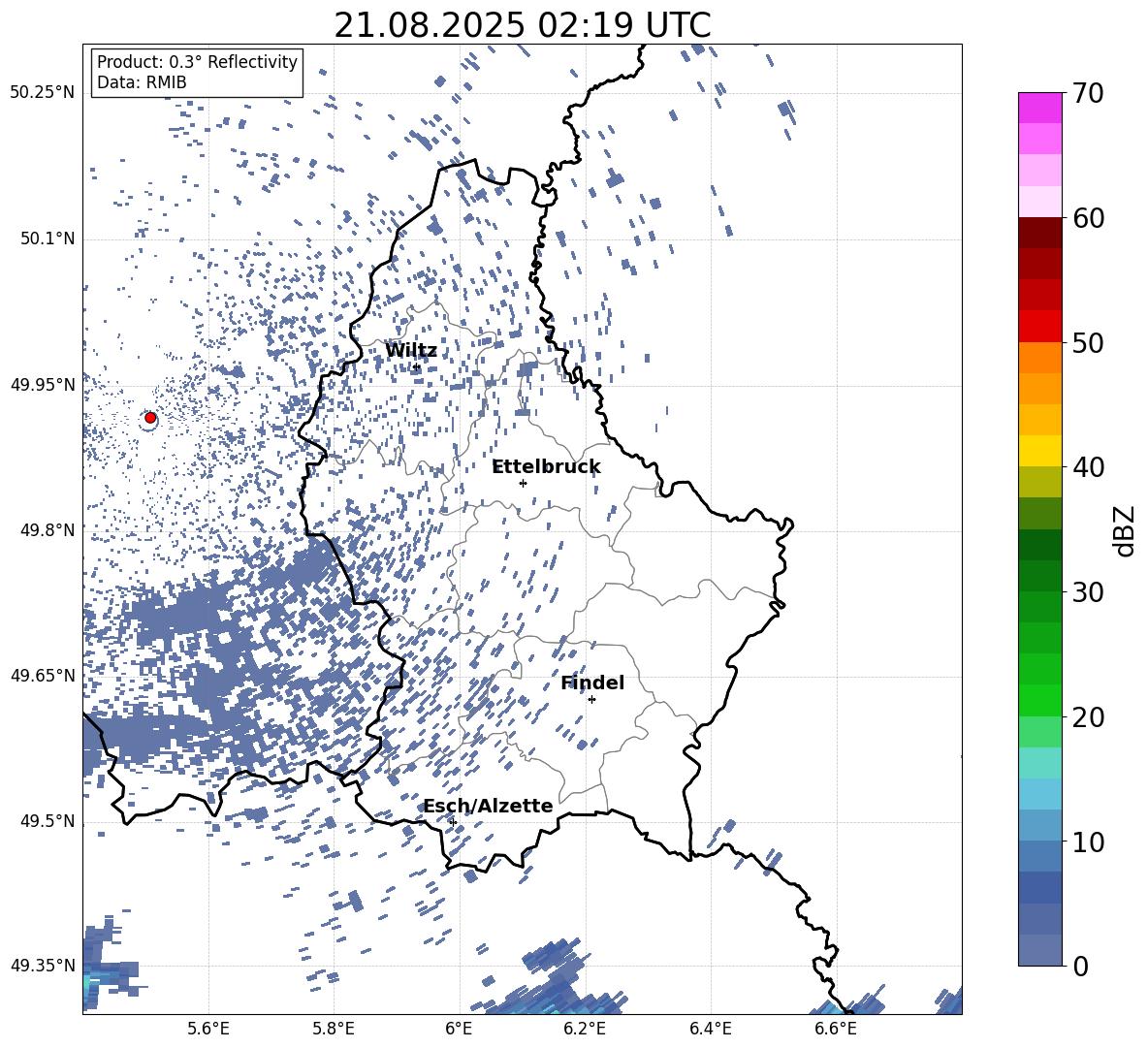This screenshot has width=1148, height=1048.
Task: Click the 6.4°E longitude label
Action: point(710,1029)
